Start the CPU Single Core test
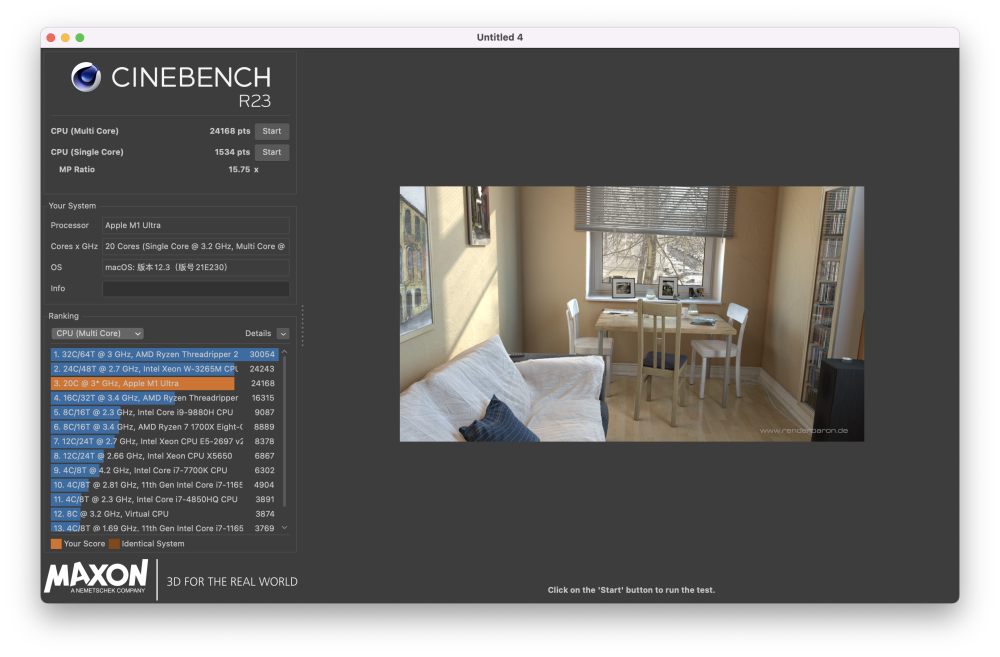The width and height of the screenshot is (1000, 657). (272, 152)
